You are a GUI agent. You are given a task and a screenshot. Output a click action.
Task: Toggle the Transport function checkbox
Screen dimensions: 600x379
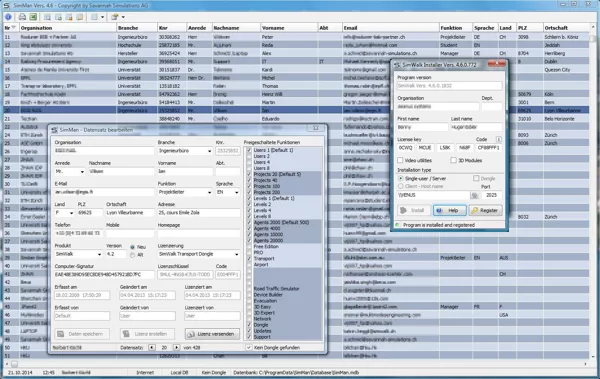click(249, 259)
